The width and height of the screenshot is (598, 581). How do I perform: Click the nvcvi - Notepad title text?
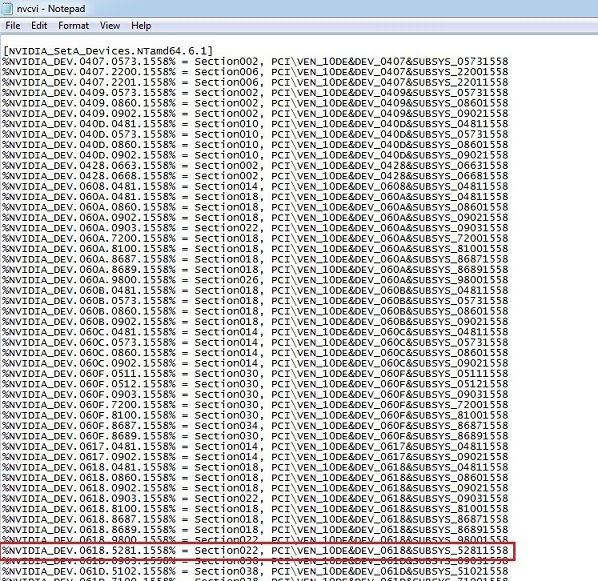51,8
